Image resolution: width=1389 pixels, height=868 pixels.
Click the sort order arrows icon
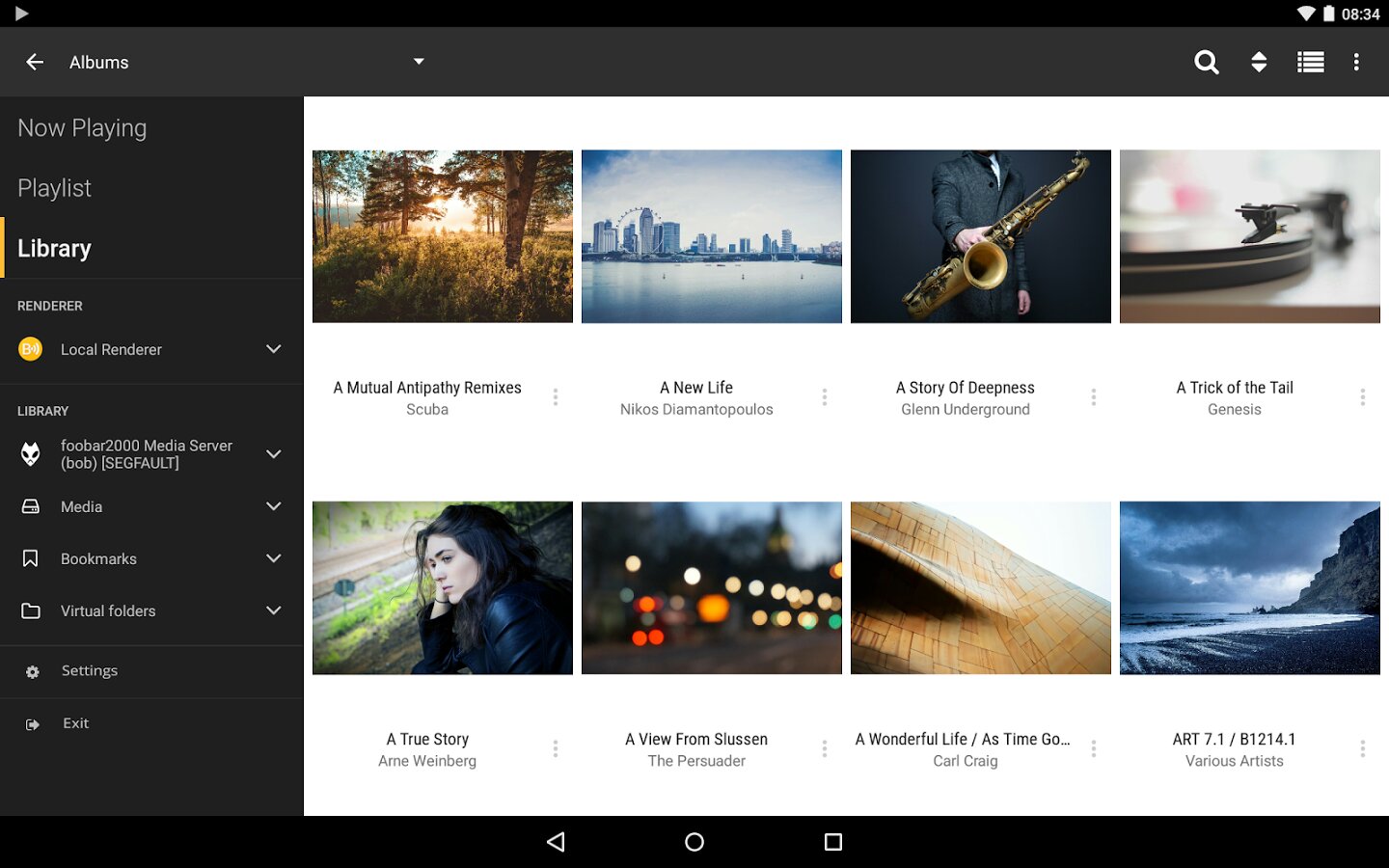coord(1259,63)
